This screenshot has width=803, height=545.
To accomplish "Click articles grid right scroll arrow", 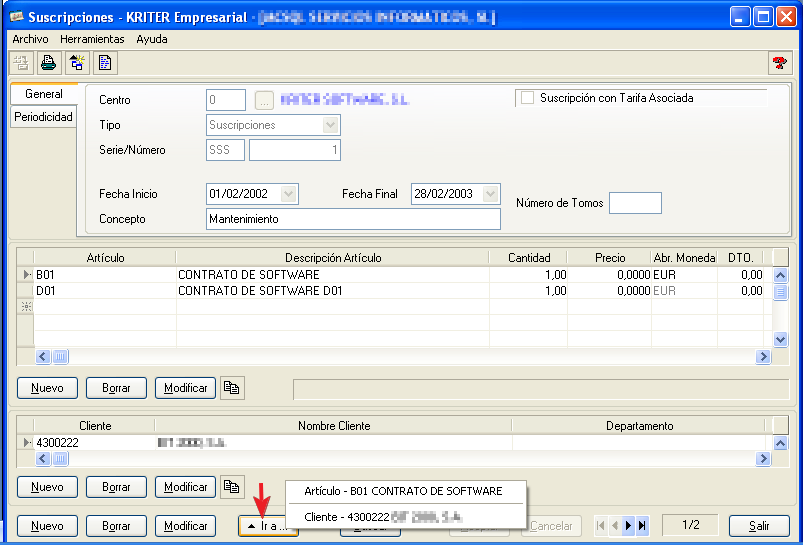I will coord(763,357).
